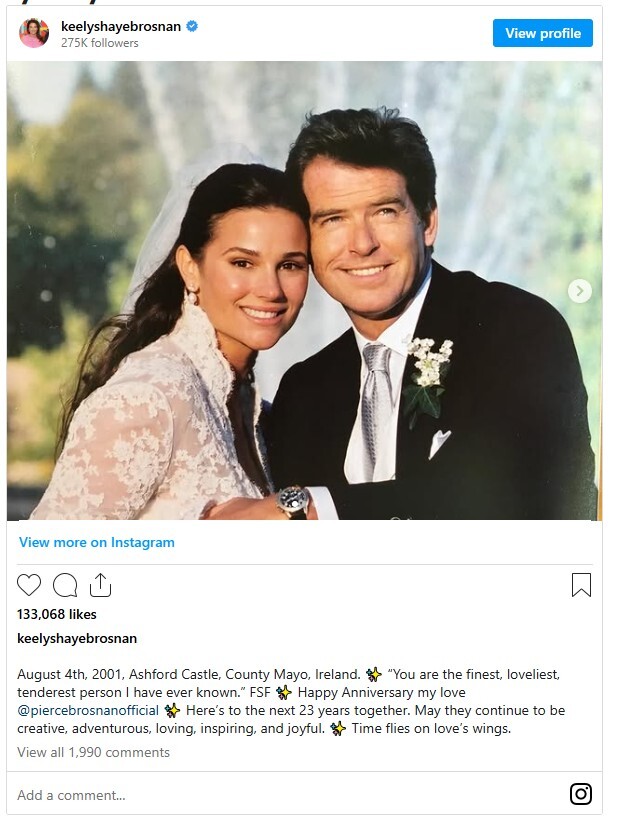Click the blue verified badge
Screen dimensions: 617x826
pyautogui.click(x=192, y=26)
